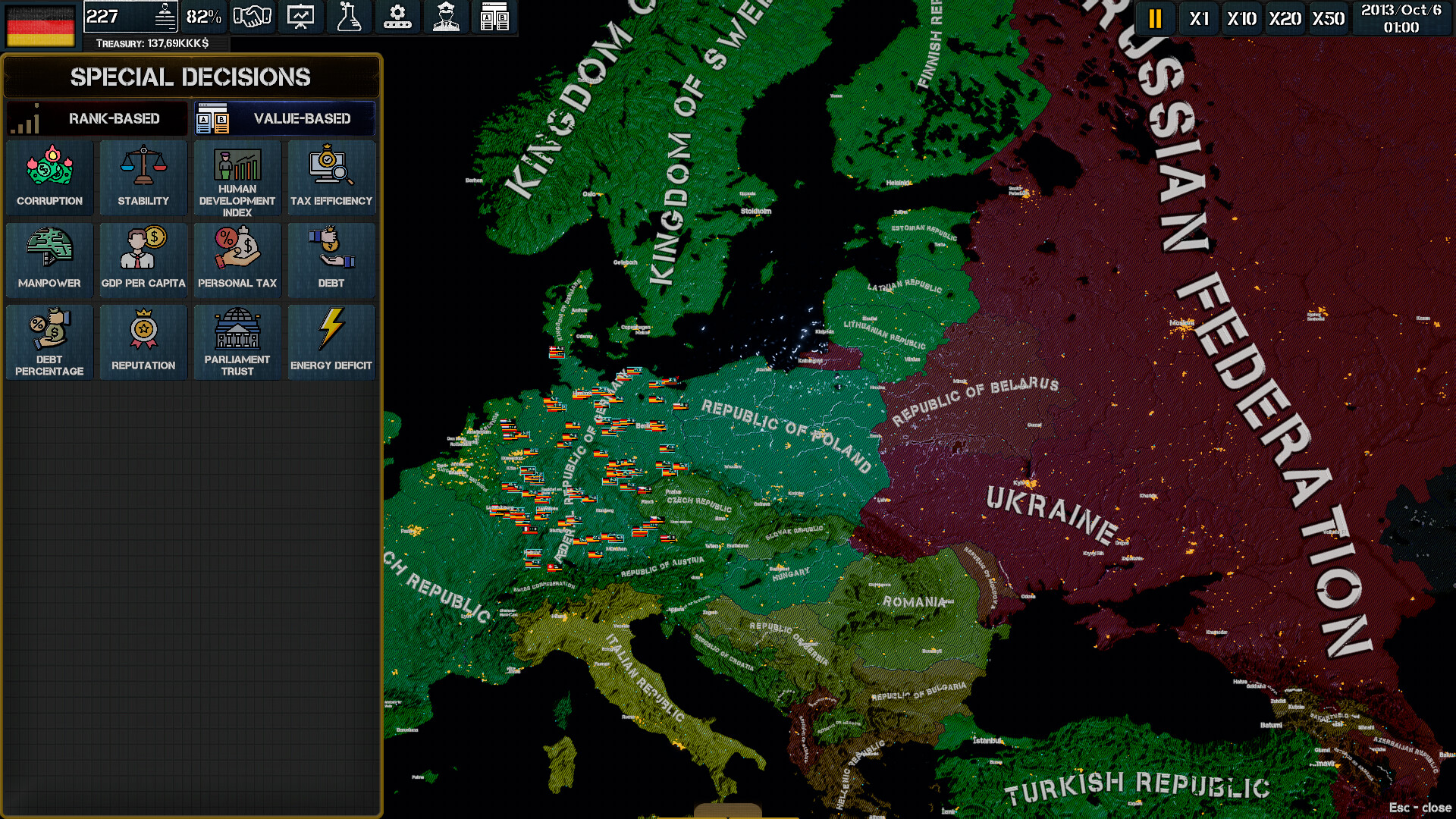
Task: Switch to the Value-Based tab
Action: (284, 118)
